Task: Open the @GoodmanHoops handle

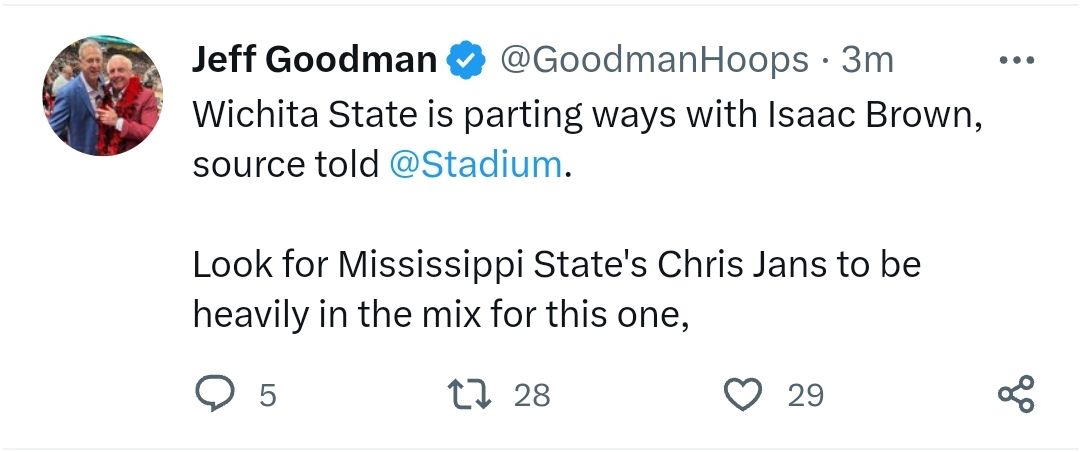Action: tap(653, 61)
